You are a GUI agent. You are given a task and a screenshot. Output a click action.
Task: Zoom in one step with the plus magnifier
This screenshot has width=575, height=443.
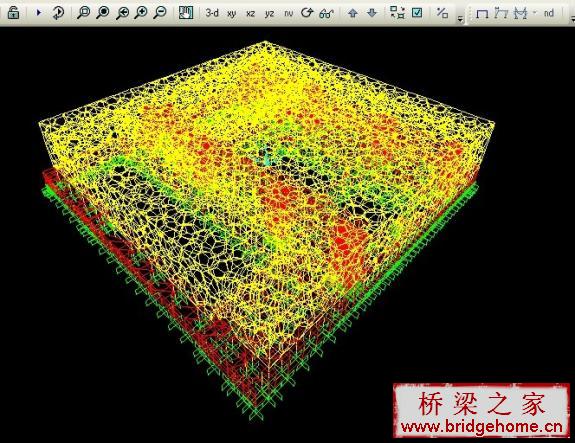pyautogui.click(x=141, y=13)
